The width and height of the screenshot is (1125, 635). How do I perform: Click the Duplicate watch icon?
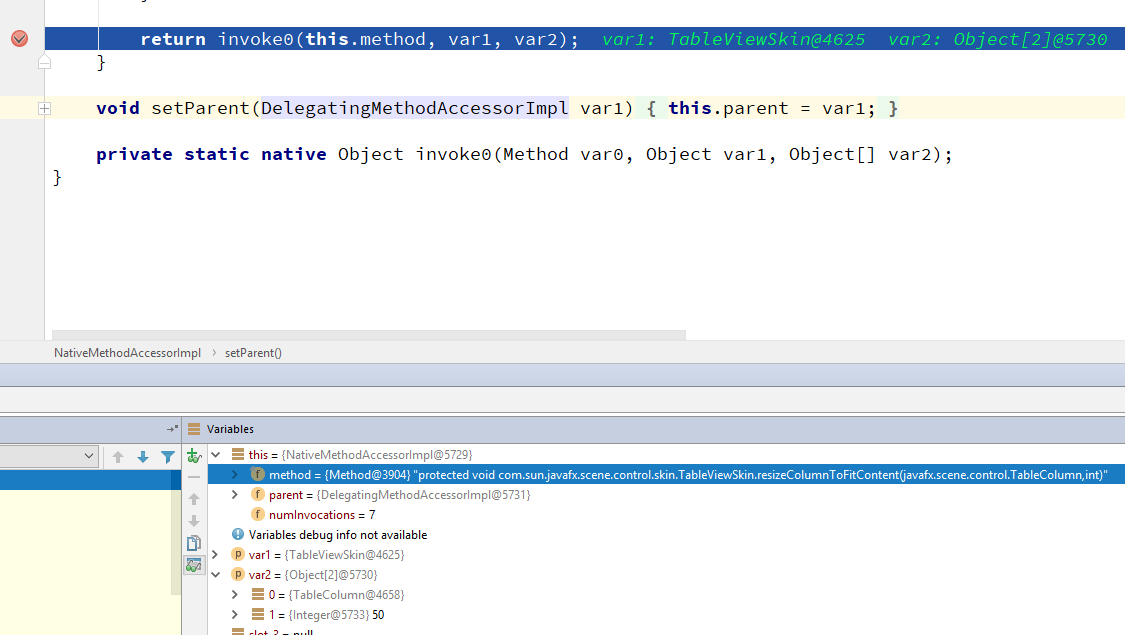194,543
